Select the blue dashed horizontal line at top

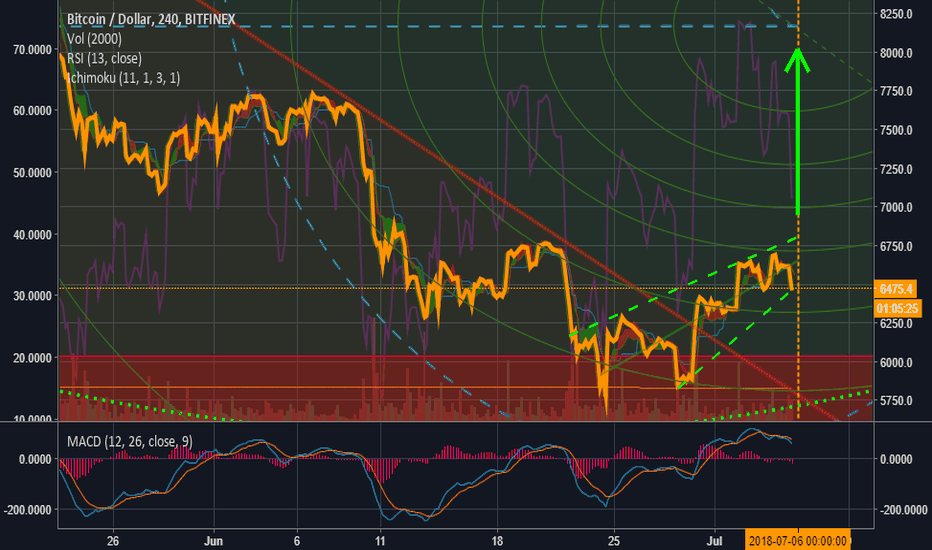(x=428, y=26)
